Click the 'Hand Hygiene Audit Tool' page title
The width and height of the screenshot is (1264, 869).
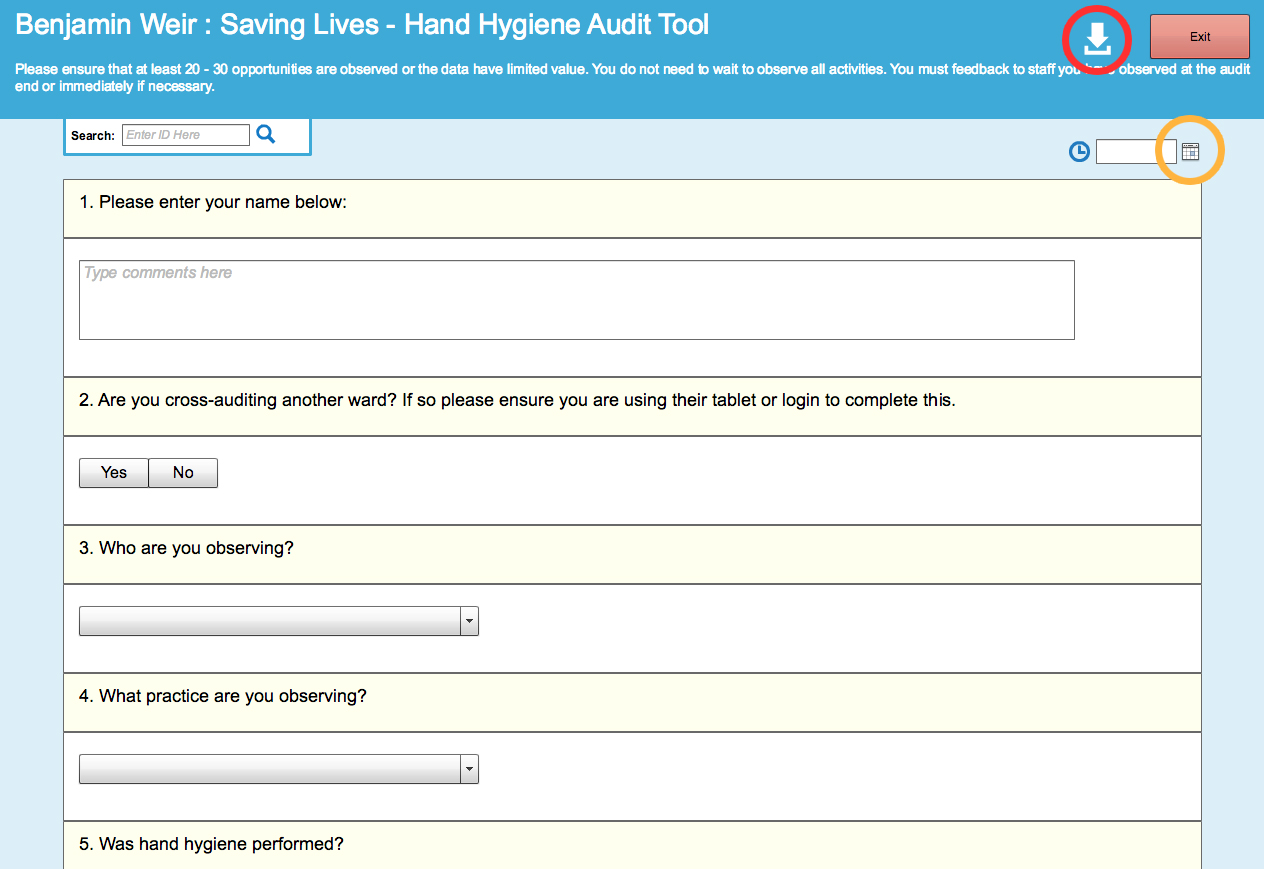[x=363, y=24]
